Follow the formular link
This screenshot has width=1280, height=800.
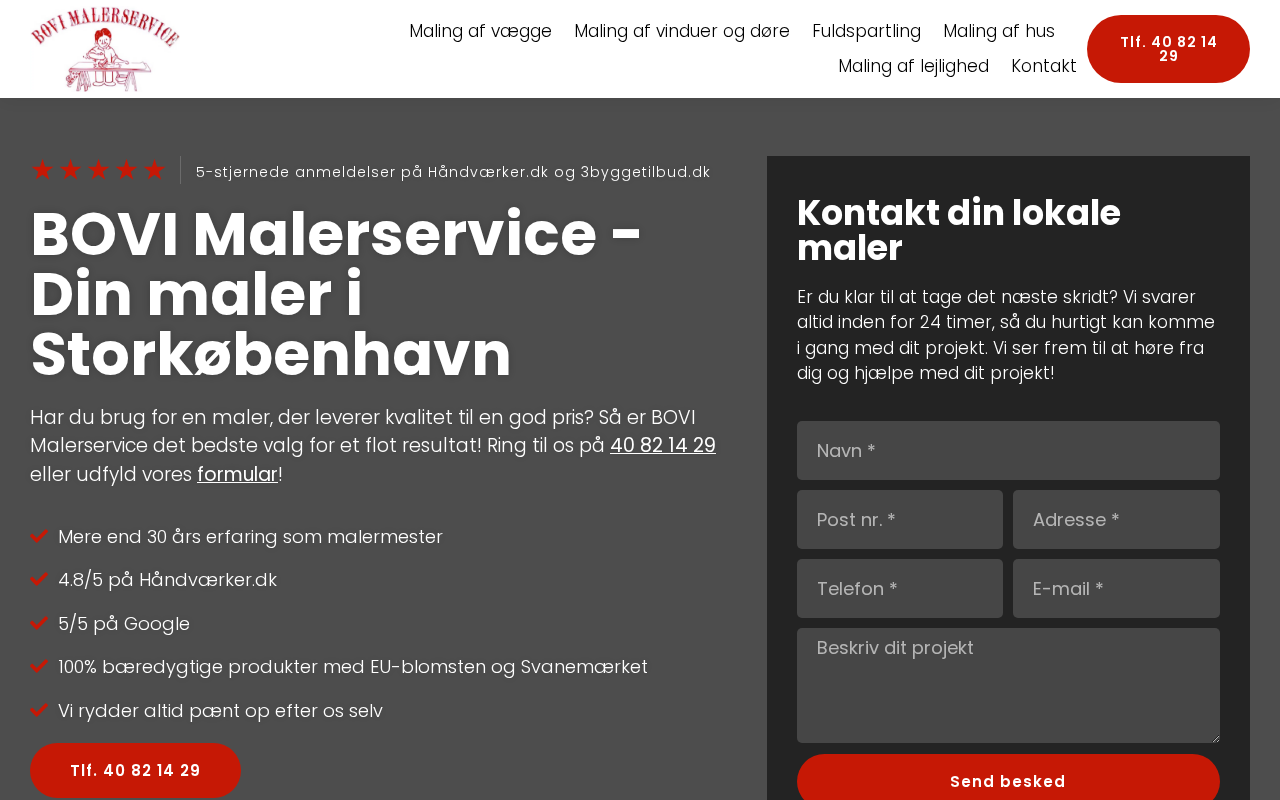[237, 474]
